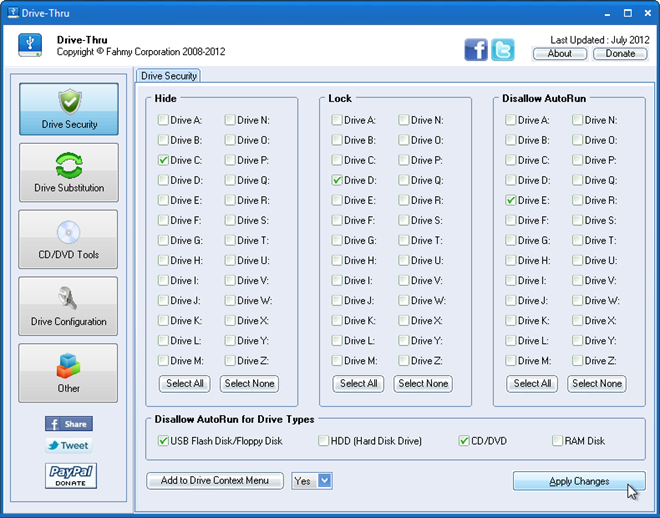Open the Drive Substitution section

pos(68,172)
